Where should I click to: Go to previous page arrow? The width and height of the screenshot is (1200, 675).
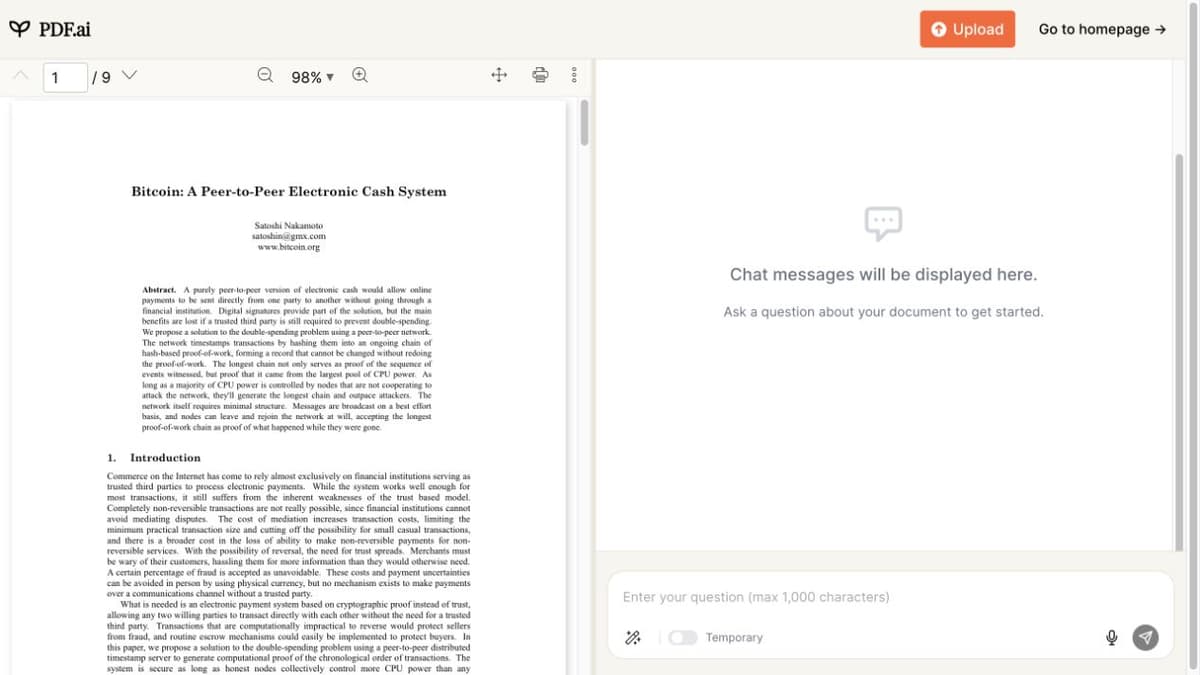click(21, 76)
